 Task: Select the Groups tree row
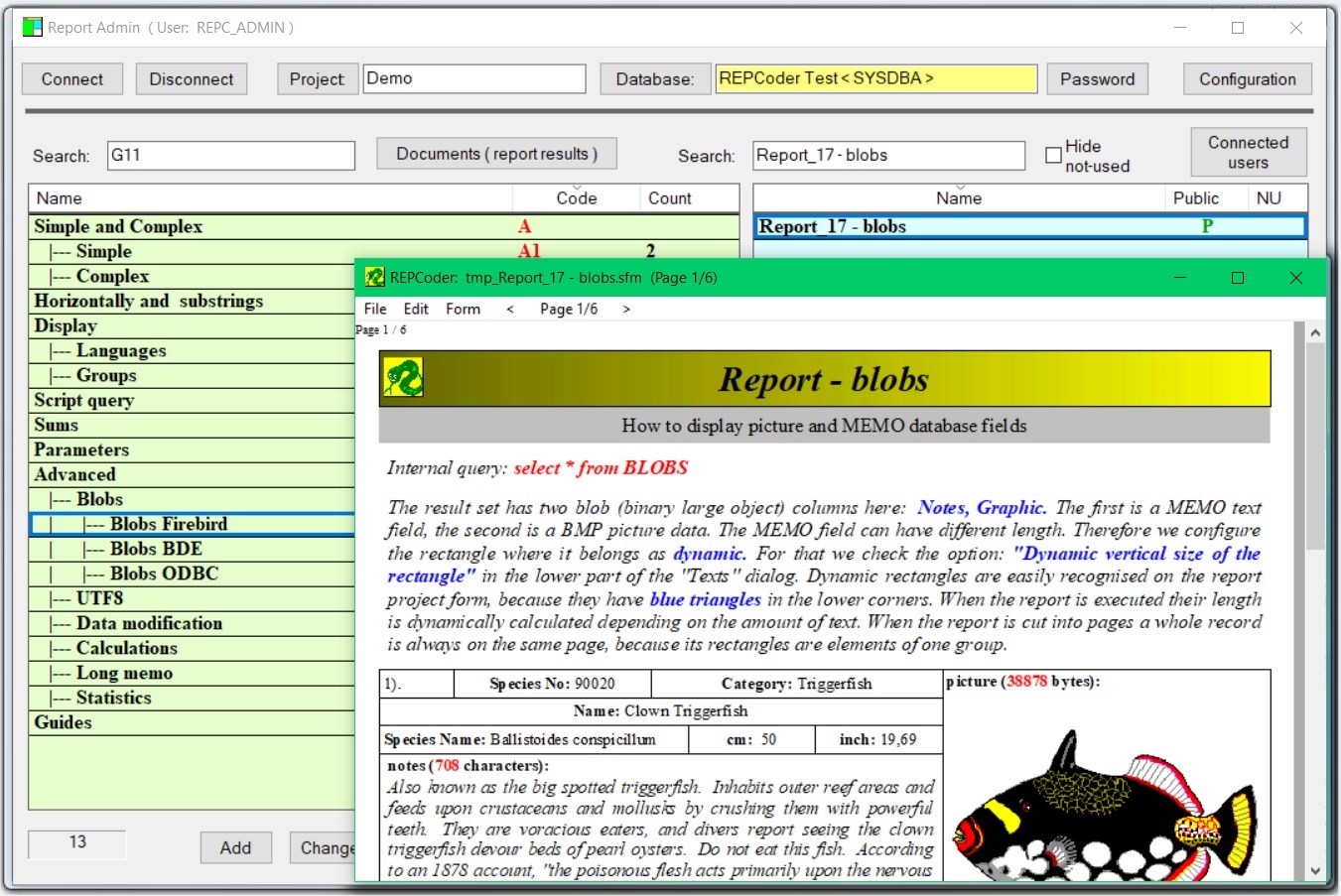click(x=192, y=375)
